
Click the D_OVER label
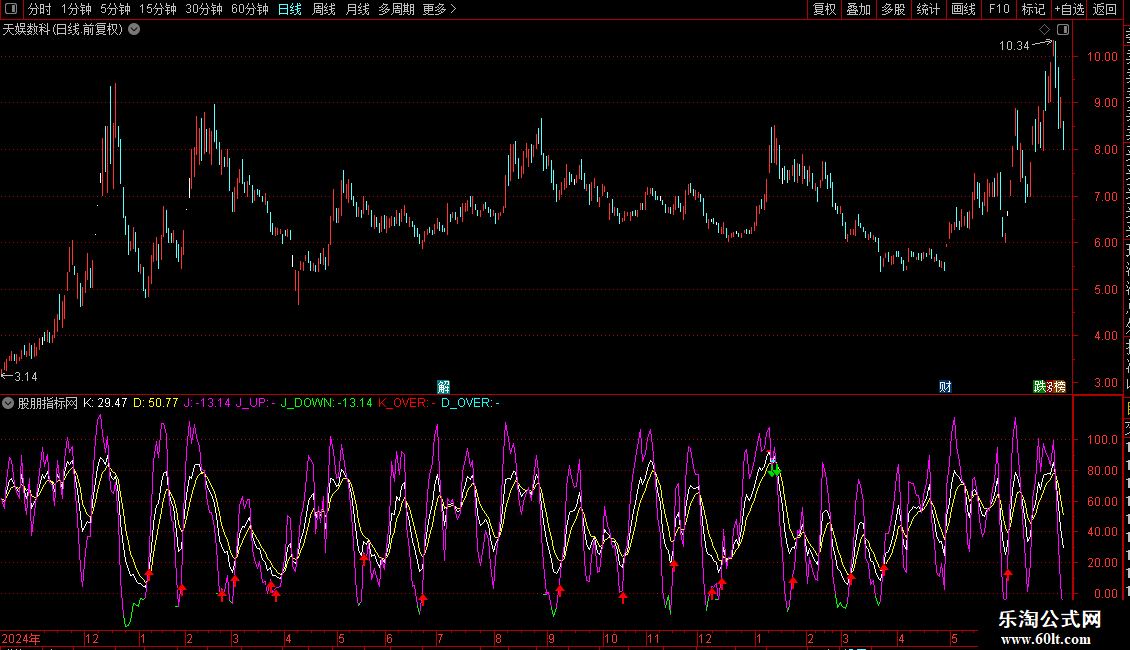click(x=470, y=403)
